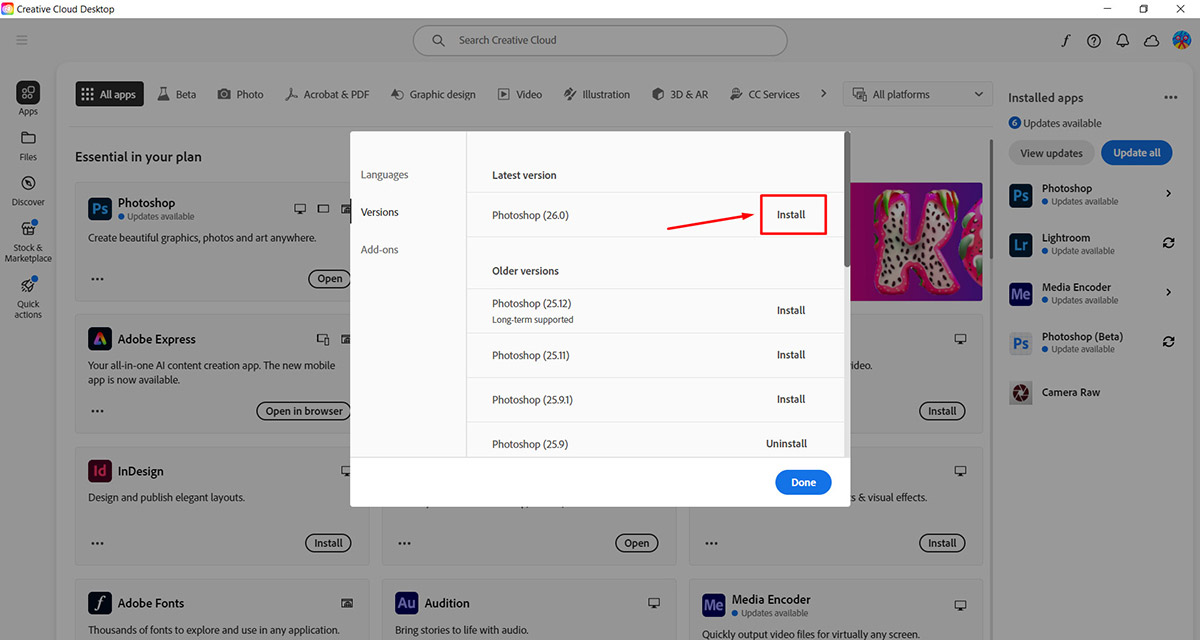The height and width of the screenshot is (640, 1200).
Task: Click the fonts f icon in header
Action: [x=1066, y=41]
